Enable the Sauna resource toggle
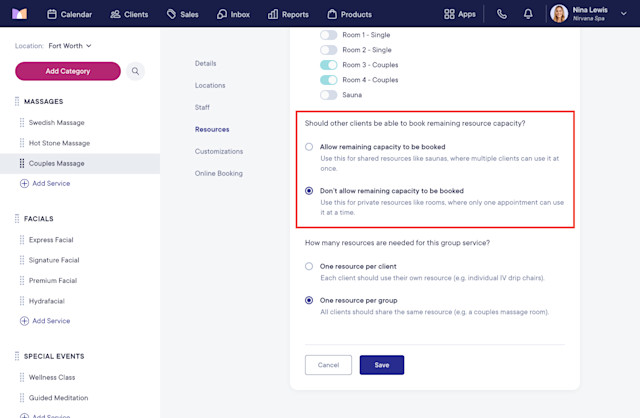Image resolution: width=640 pixels, height=418 pixels. pos(329,95)
